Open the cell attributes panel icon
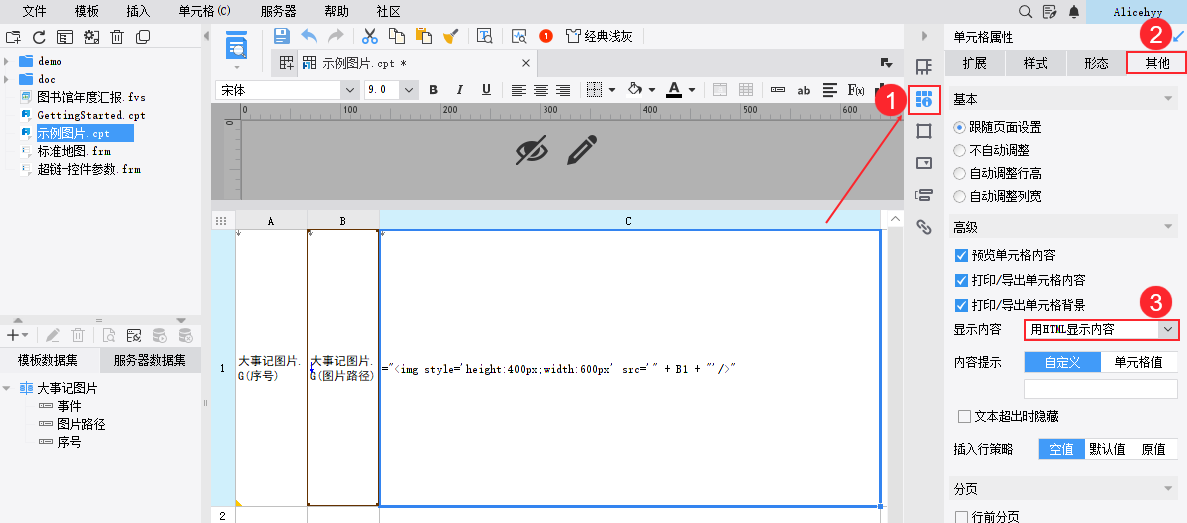 [924, 98]
